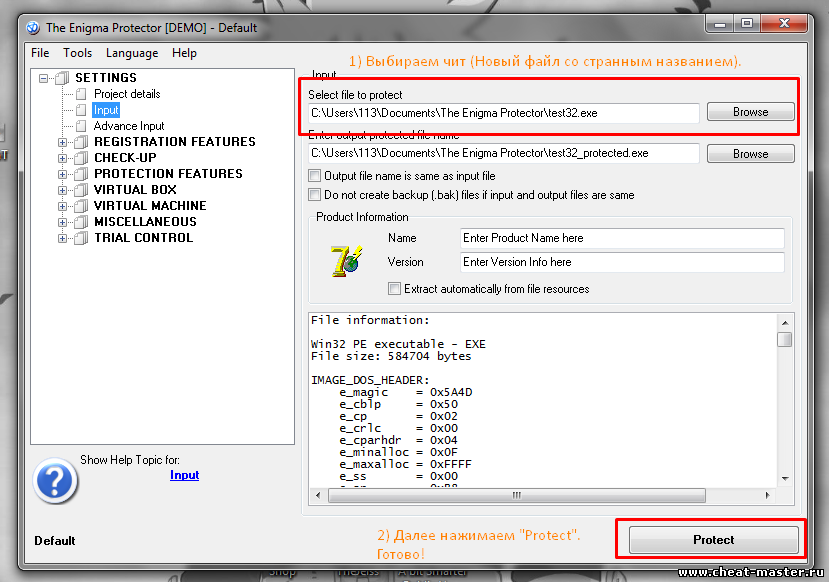
Task: Click the 'Select file to protect' path field
Action: coord(504,113)
